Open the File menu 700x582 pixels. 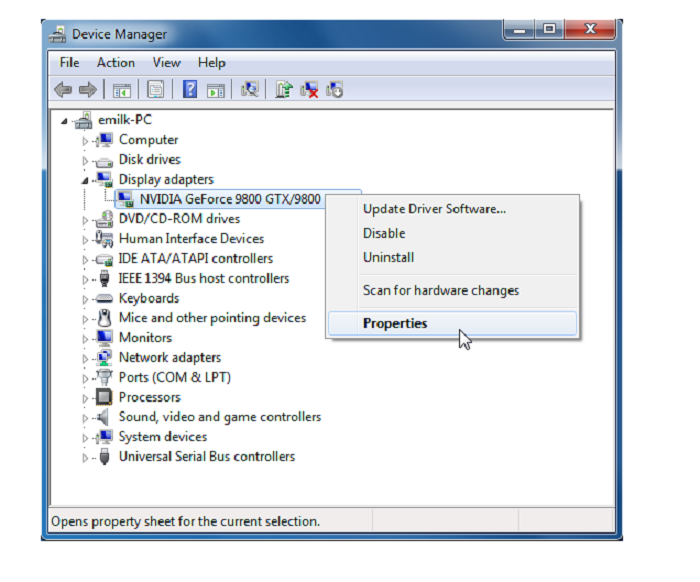point(69,62)
